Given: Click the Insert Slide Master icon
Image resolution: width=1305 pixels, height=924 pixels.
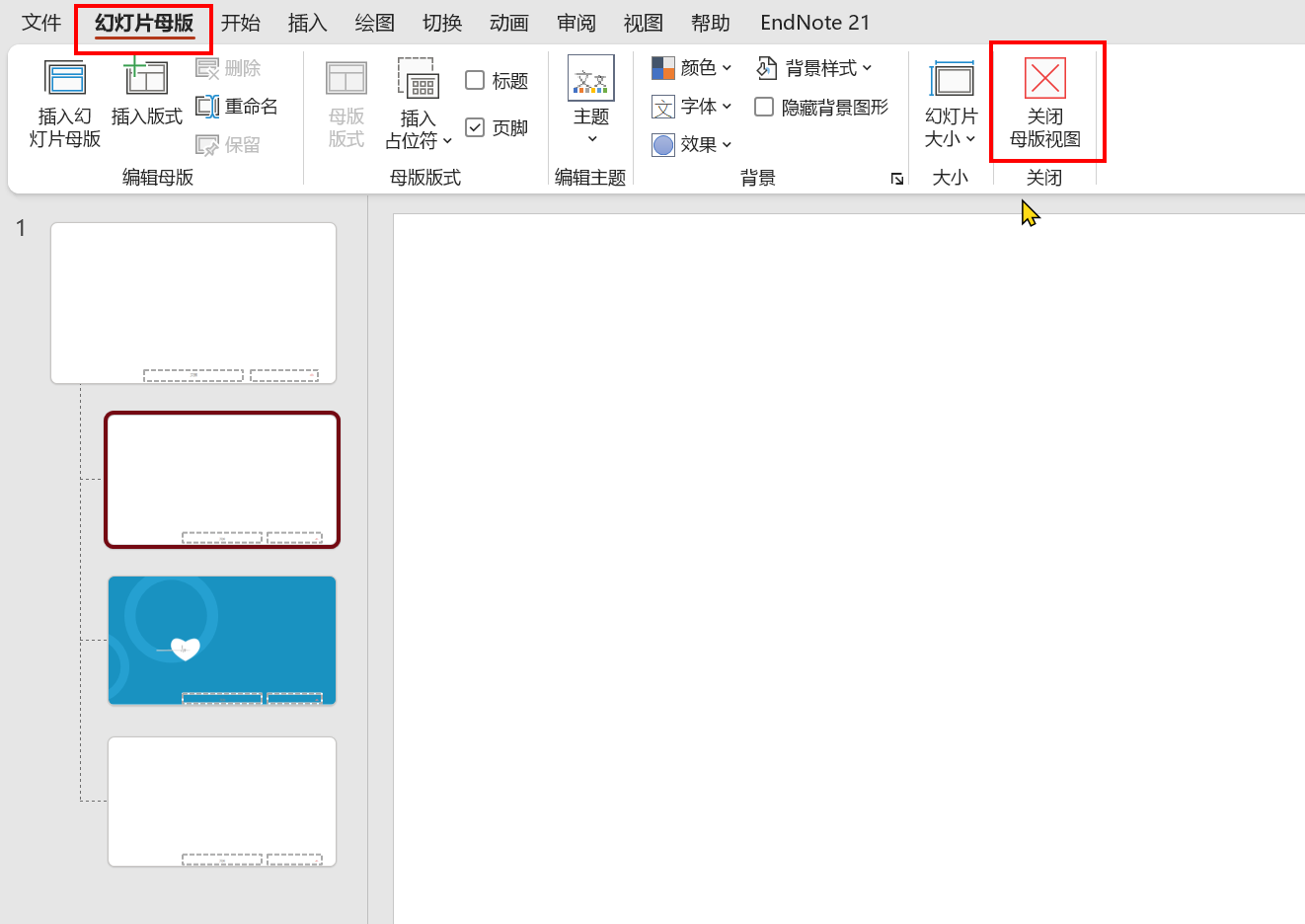Looking at the screenshot, I should (x=65, y=79).
